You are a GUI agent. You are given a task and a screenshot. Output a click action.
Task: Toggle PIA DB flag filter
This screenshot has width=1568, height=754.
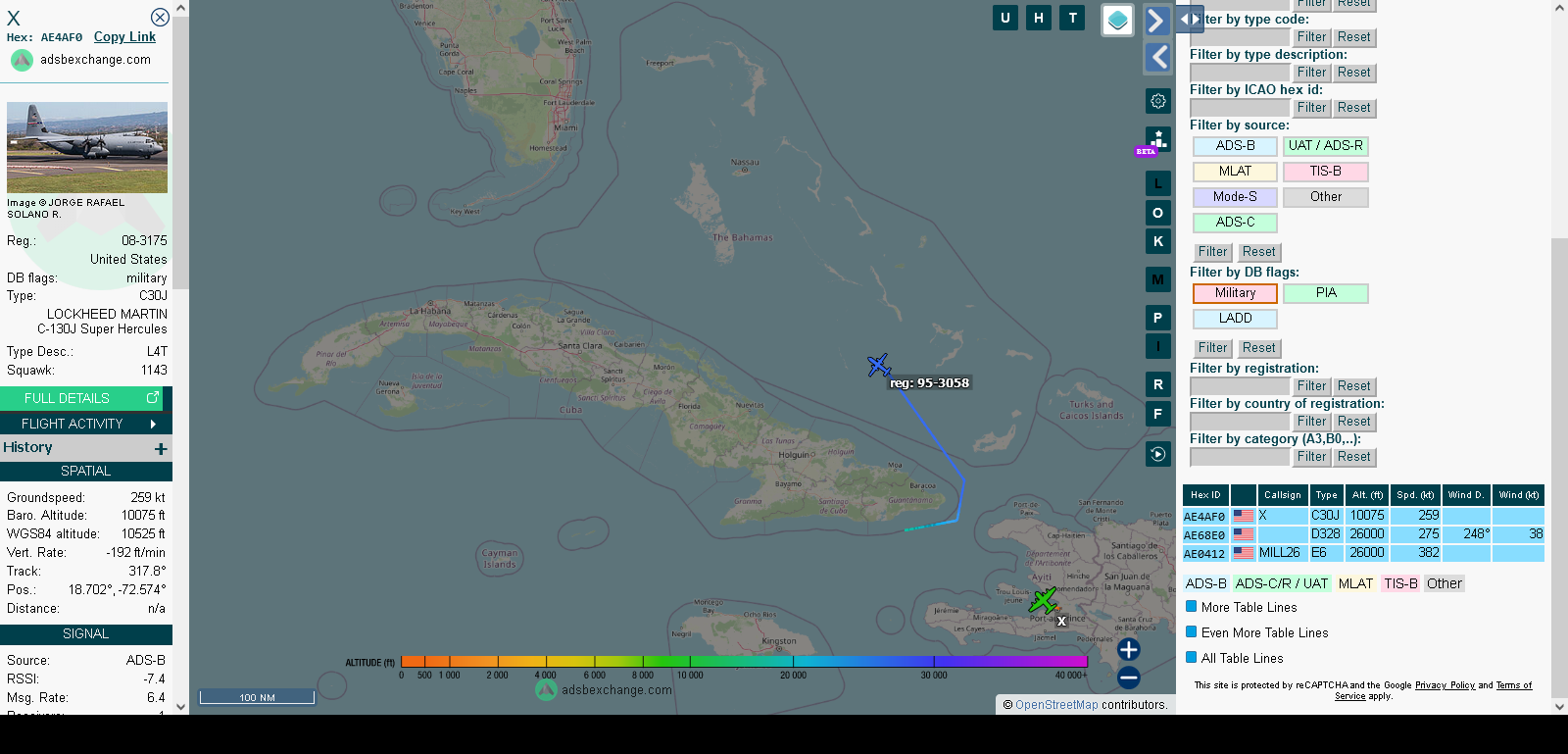(1325, 293)
